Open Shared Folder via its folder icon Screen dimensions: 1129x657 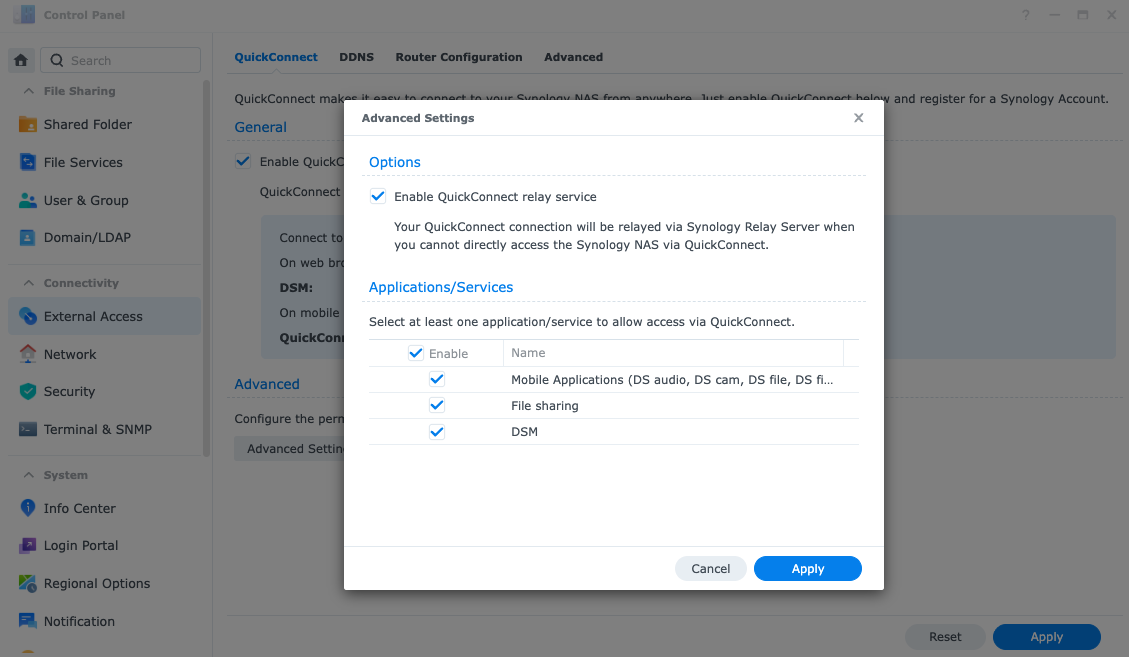pyautogui.click(x=28, y=125)
